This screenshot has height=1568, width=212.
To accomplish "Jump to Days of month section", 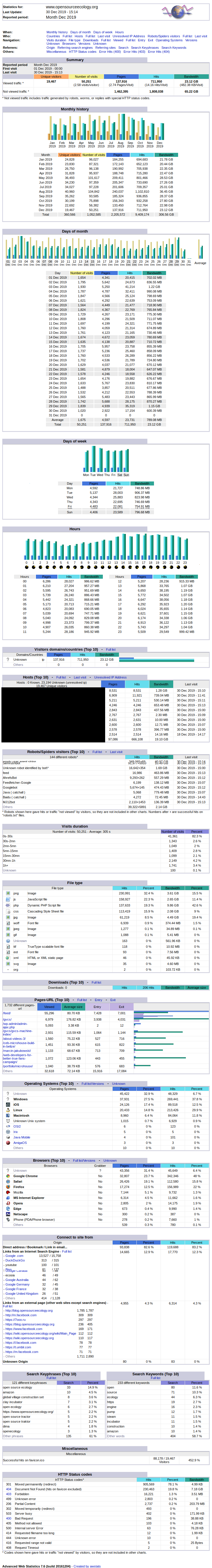I will click(80, 32).
